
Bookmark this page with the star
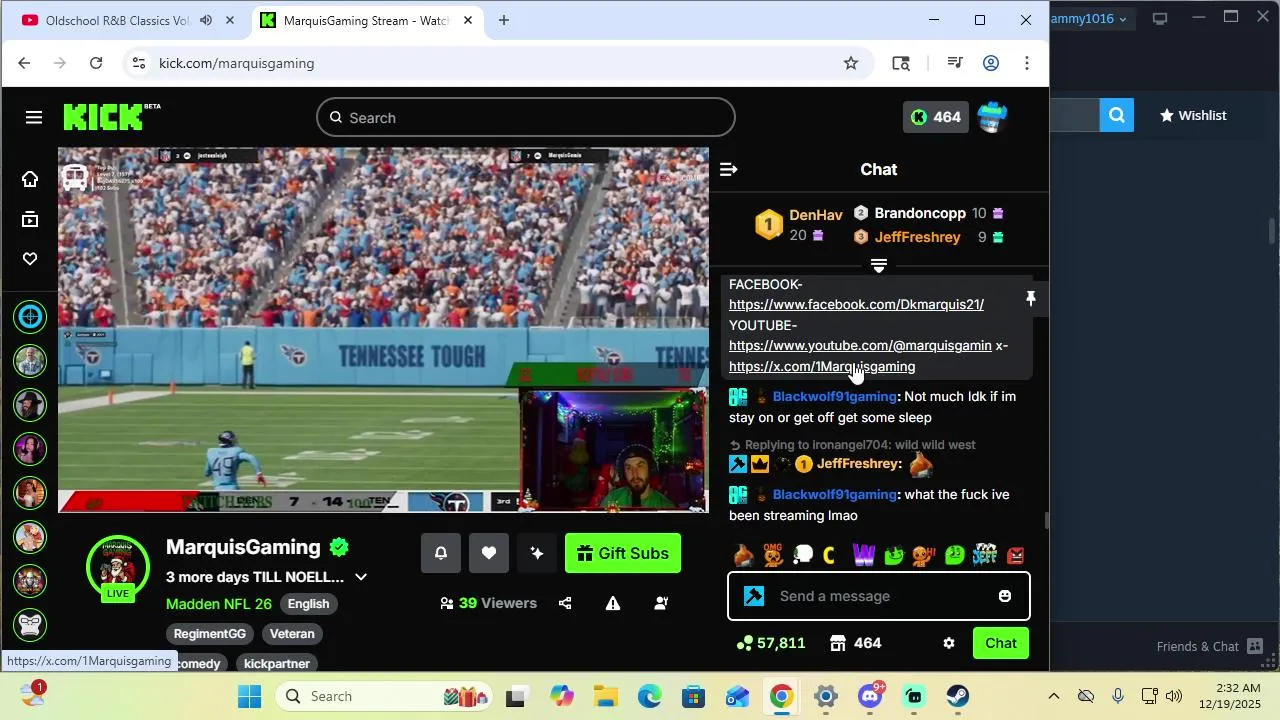point(851,63)
